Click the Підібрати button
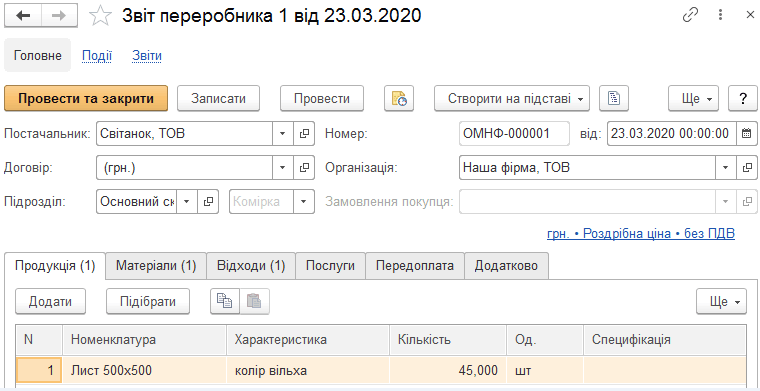 pos(148,301)
